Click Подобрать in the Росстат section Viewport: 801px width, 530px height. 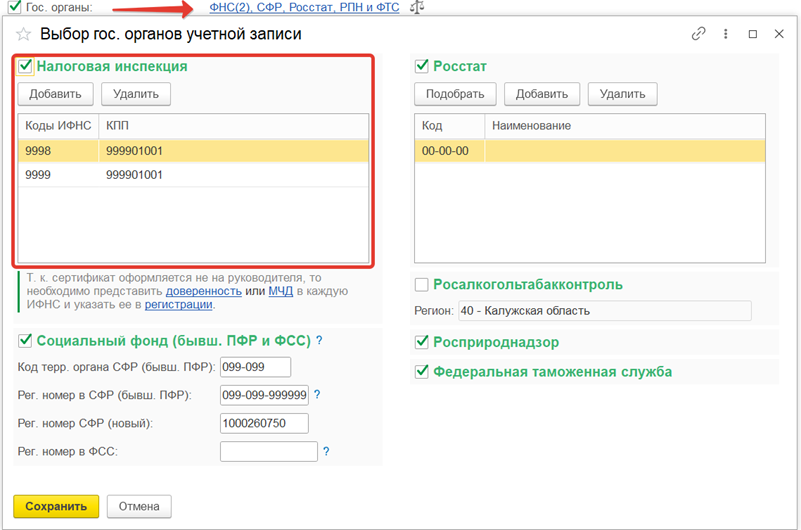click(x=455, y=94)
